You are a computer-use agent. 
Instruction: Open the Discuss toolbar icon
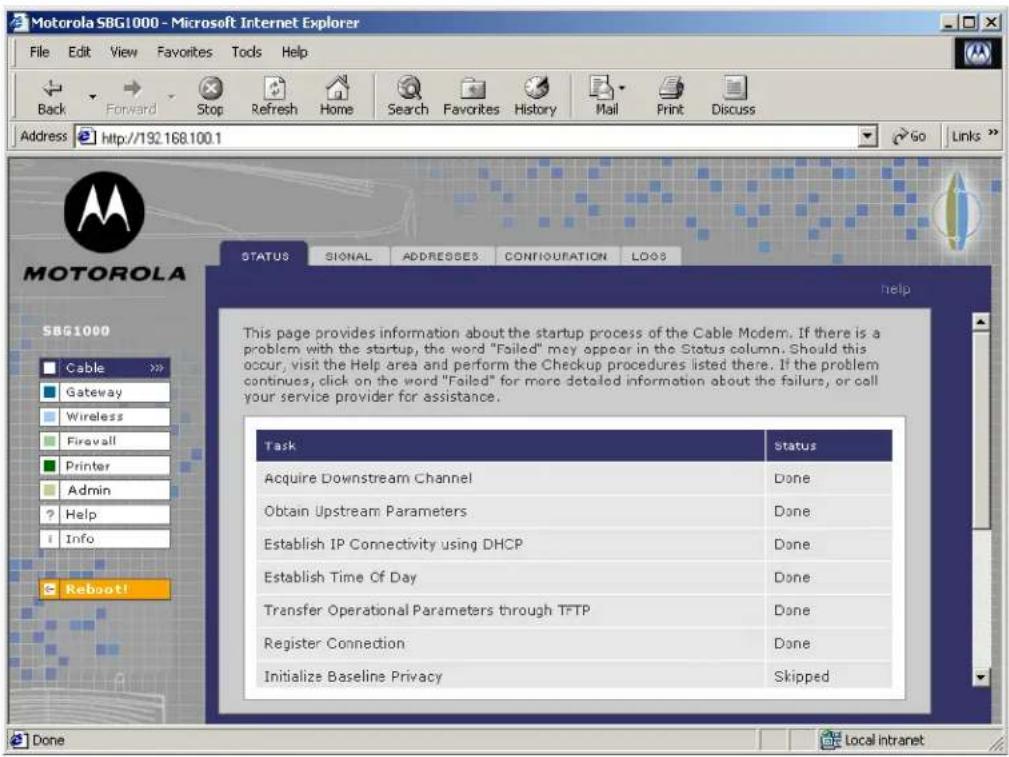pyautogui.click(x=733, y=96)
